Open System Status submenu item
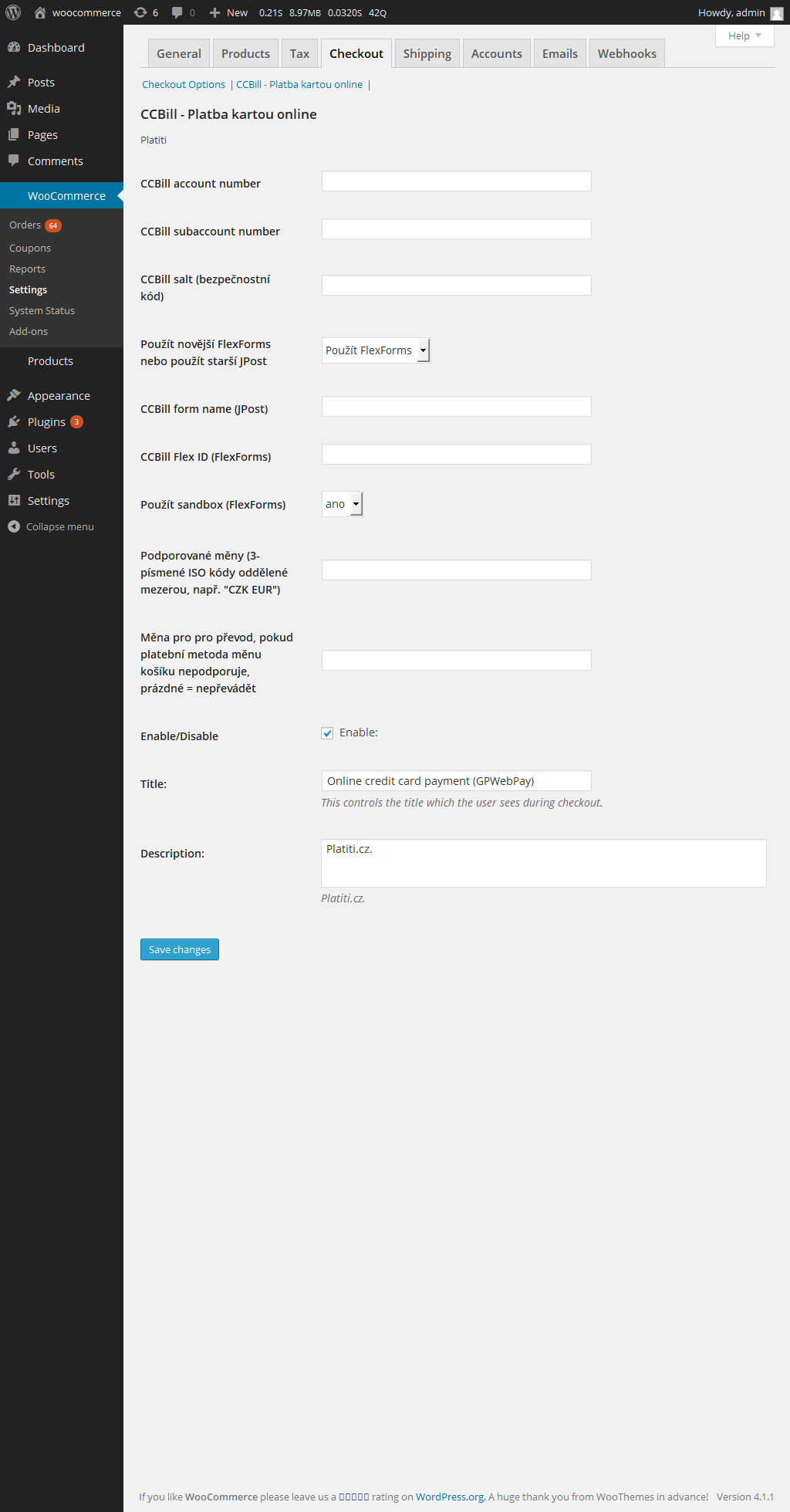This screenshot has width=790, height=1512. click(x=42, y=310)
